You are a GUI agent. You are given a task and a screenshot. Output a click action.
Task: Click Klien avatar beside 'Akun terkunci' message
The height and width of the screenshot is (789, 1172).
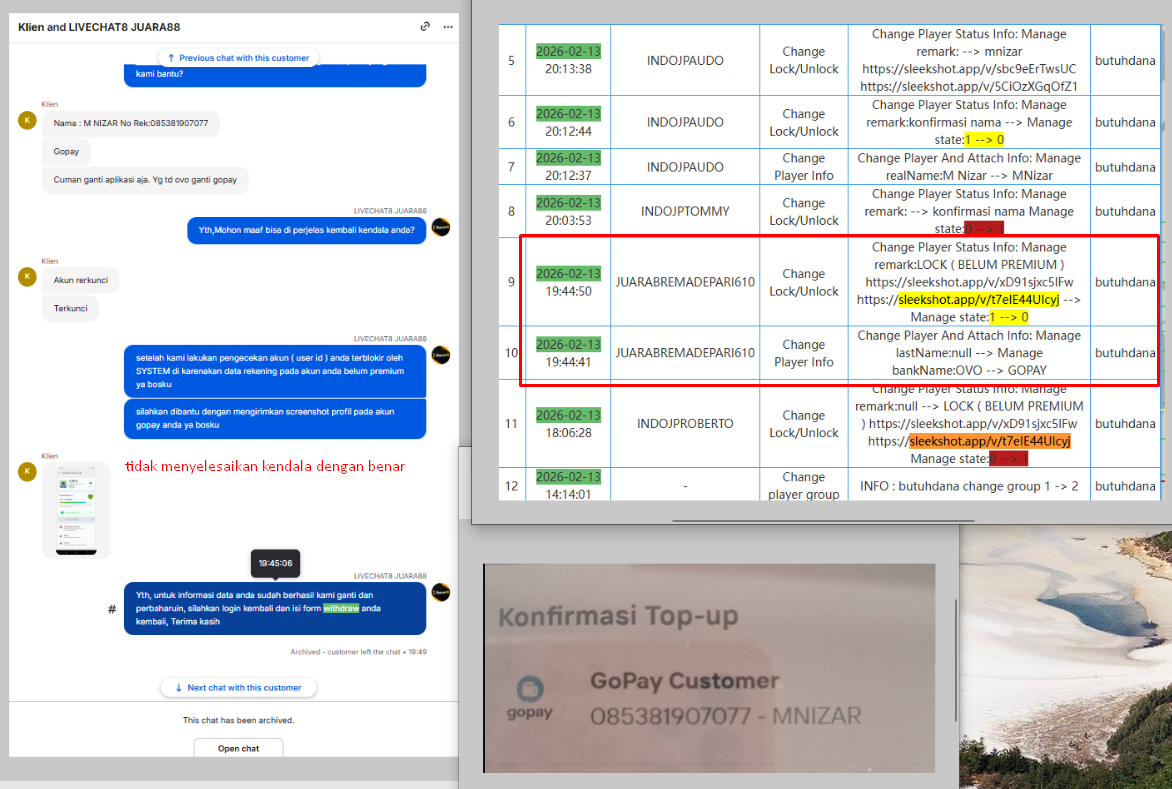pyautogui.click(x=27, y=276)
